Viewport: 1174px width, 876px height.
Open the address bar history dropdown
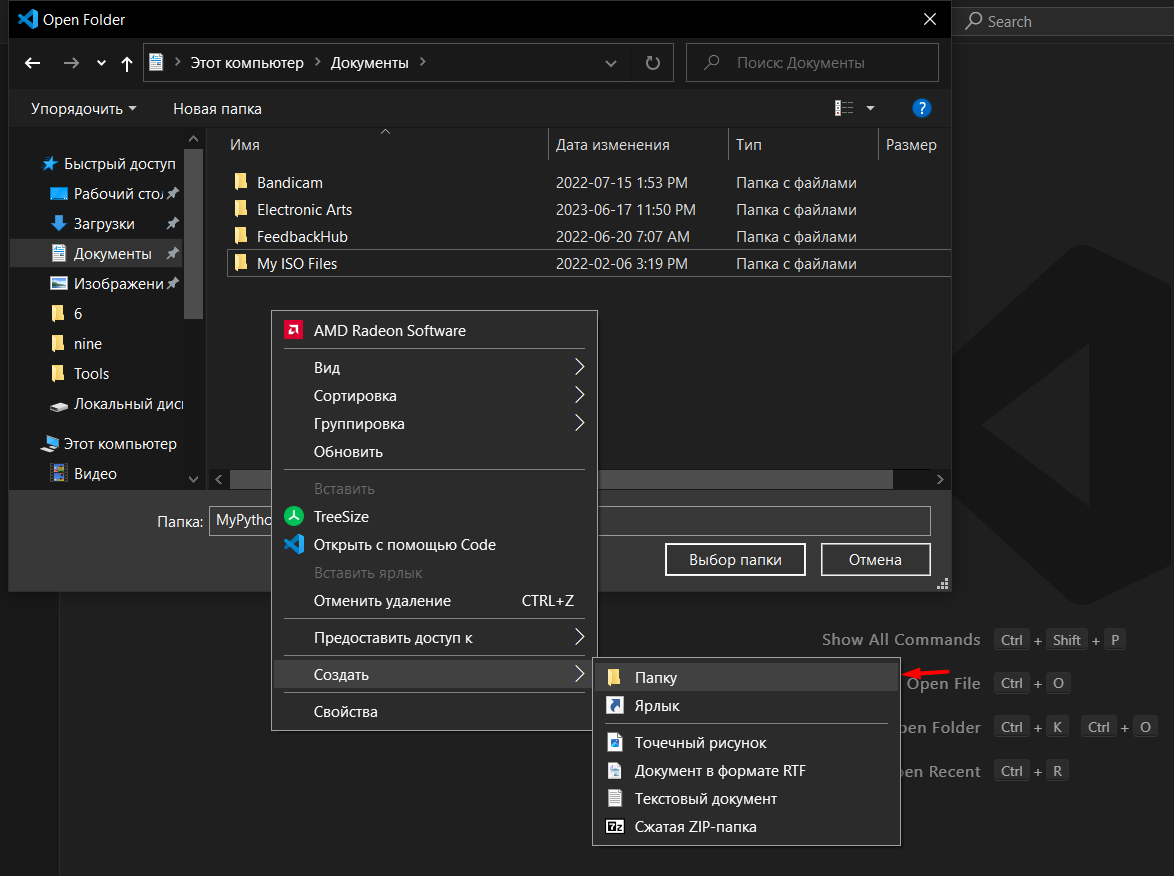(611, 63)
